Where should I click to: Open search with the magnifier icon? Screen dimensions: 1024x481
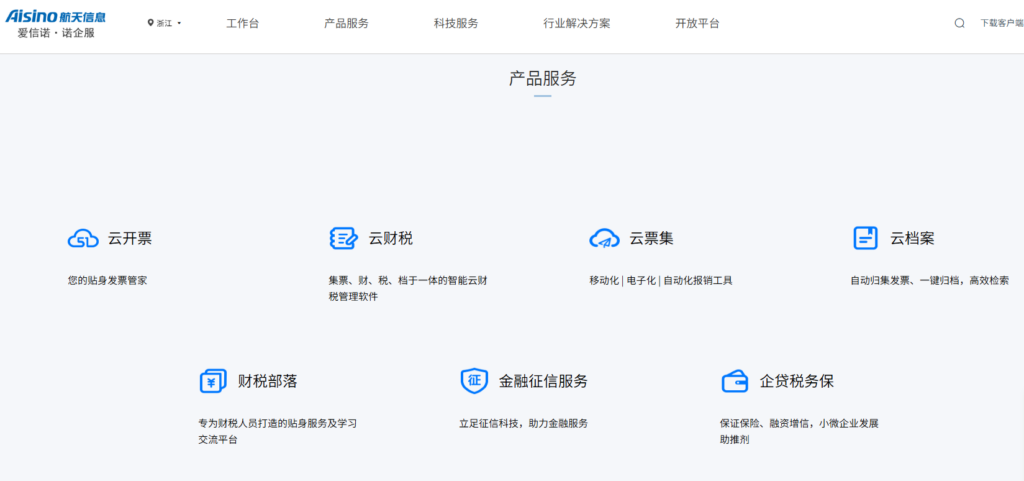pyautogui.click(x=959, y=23)
